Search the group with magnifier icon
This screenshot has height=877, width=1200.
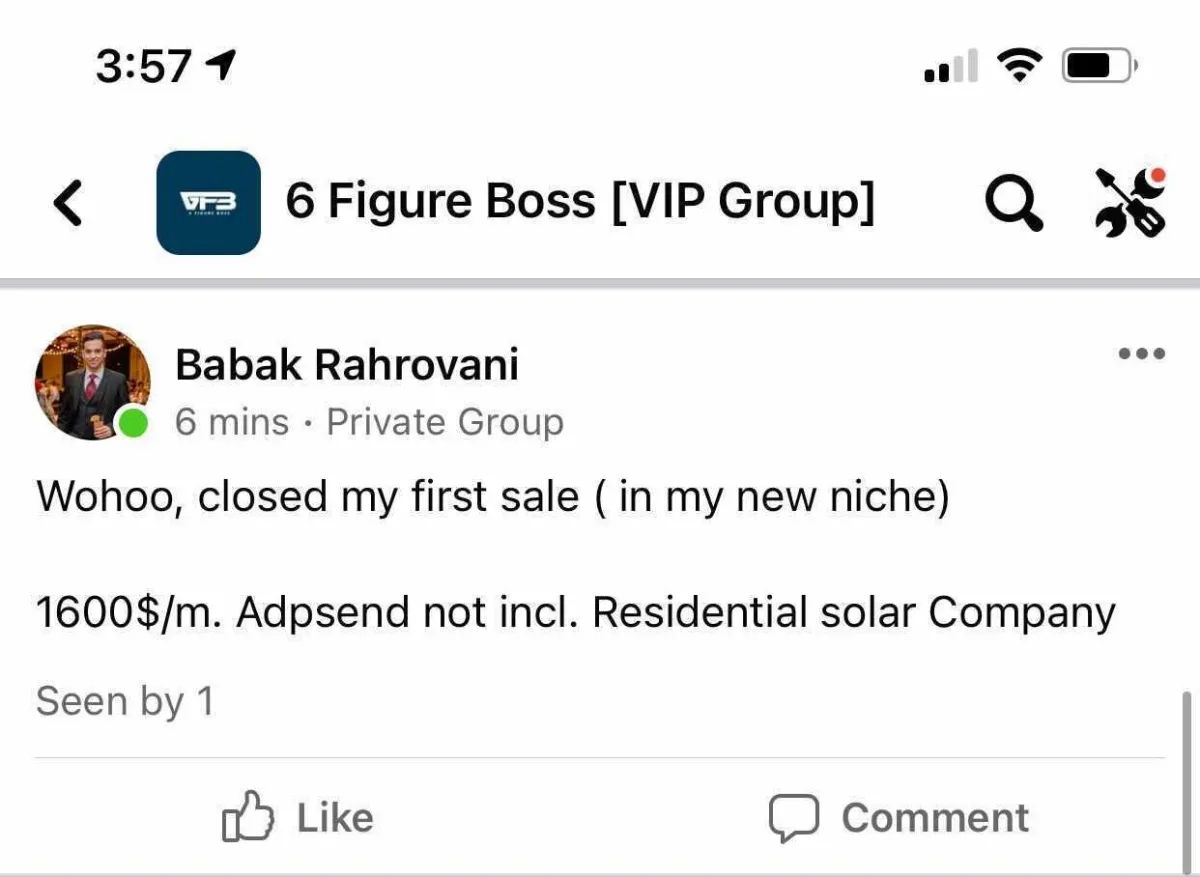click(1015, 204)
